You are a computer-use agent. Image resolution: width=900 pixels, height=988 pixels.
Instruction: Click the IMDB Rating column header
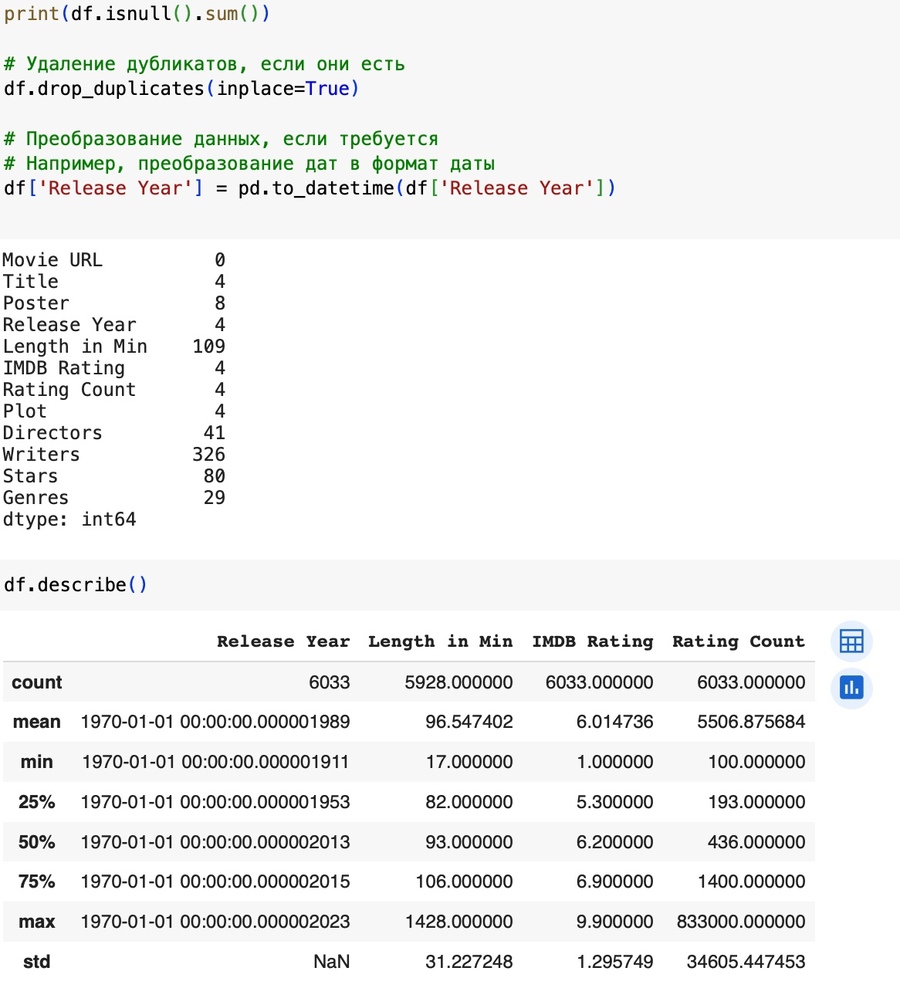(592, 641)
